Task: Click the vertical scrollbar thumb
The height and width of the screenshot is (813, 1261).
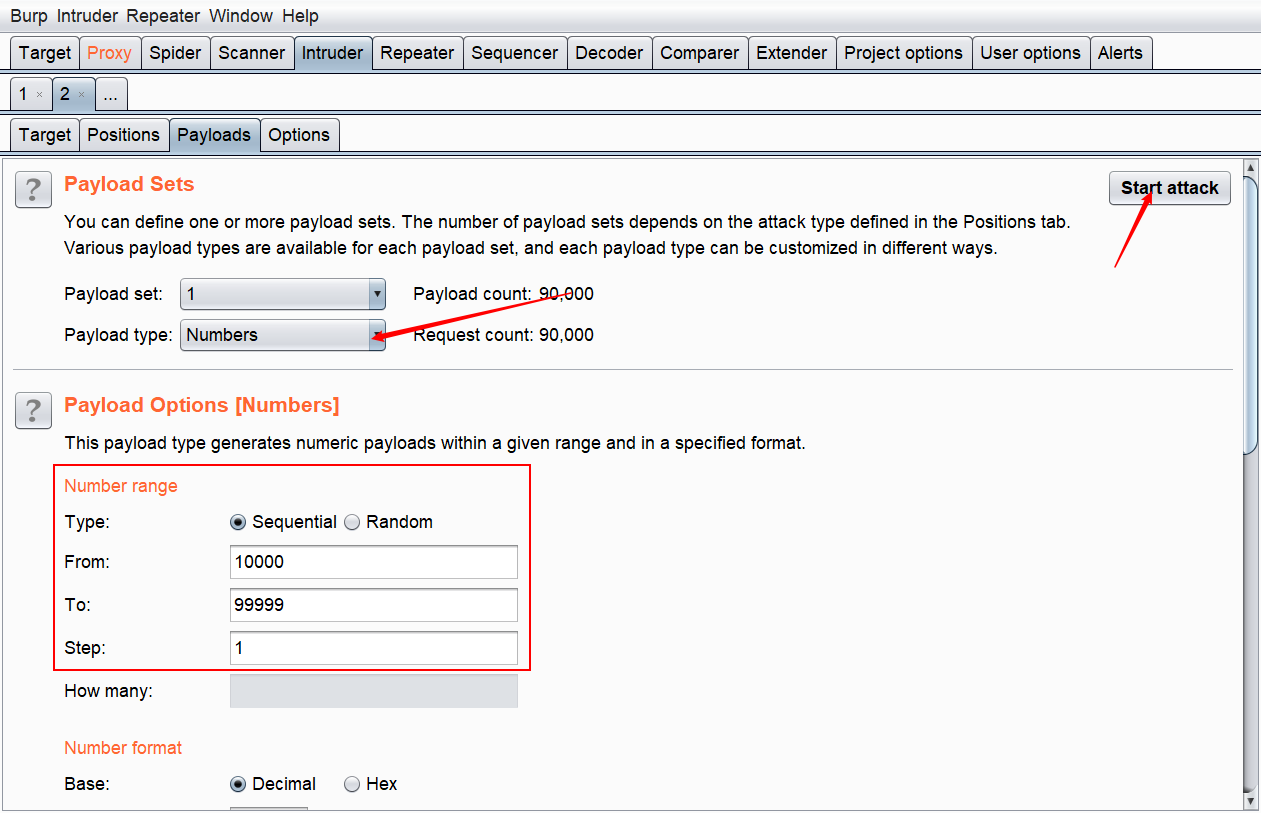Action: [1250, 315]
